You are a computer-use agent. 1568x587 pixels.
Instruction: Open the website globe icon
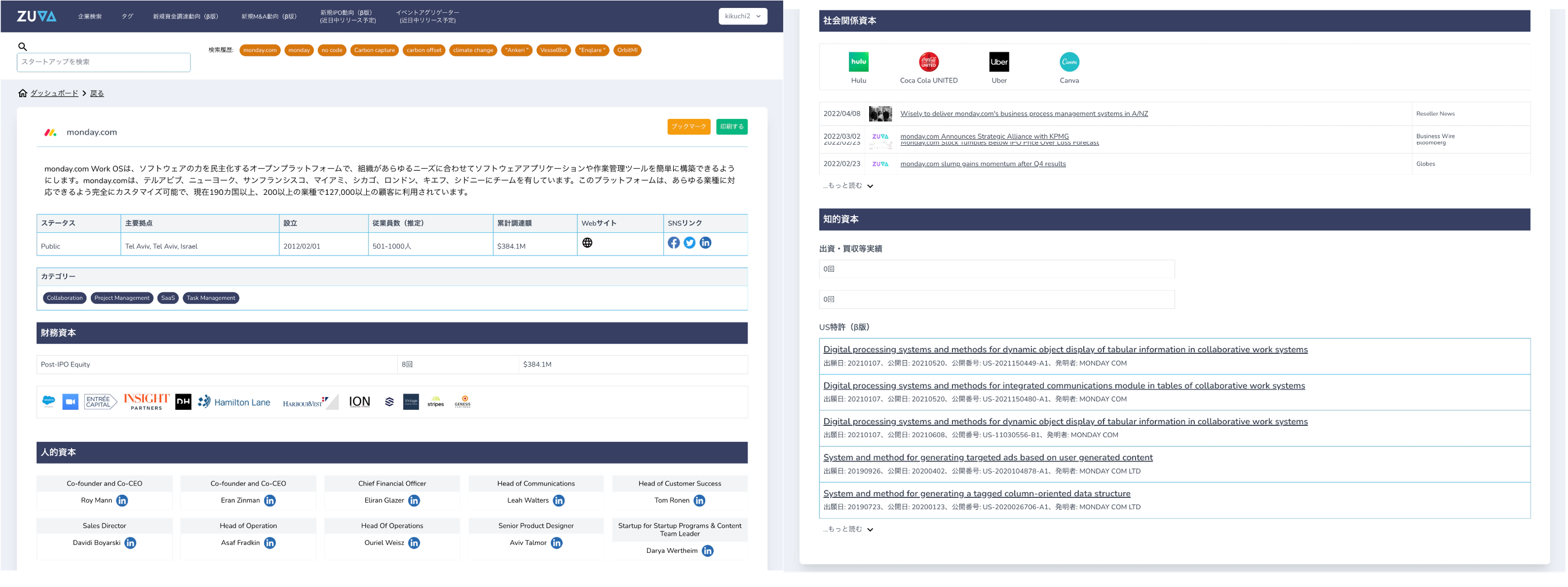(x=587, y=243)
